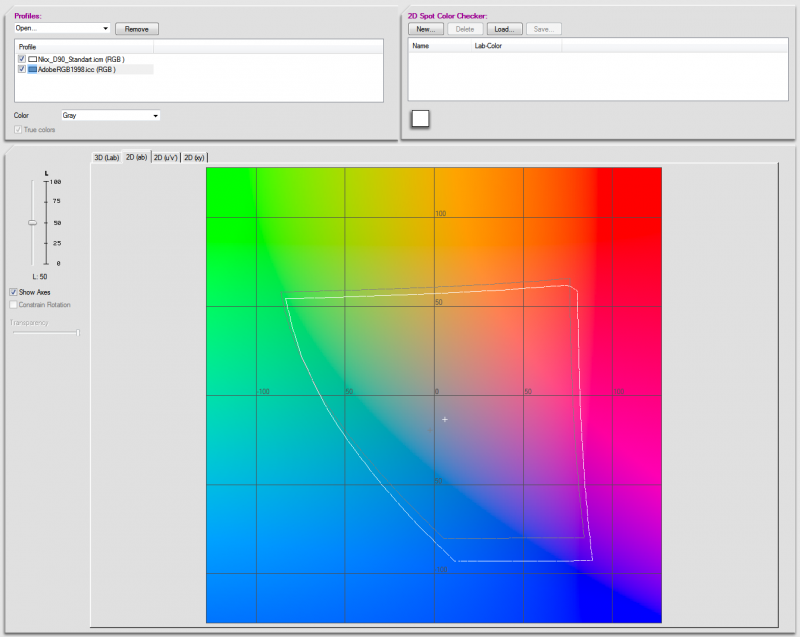
Task: Click the white crosshair marker in the gamut plot
Action: [x=445, y=419]
